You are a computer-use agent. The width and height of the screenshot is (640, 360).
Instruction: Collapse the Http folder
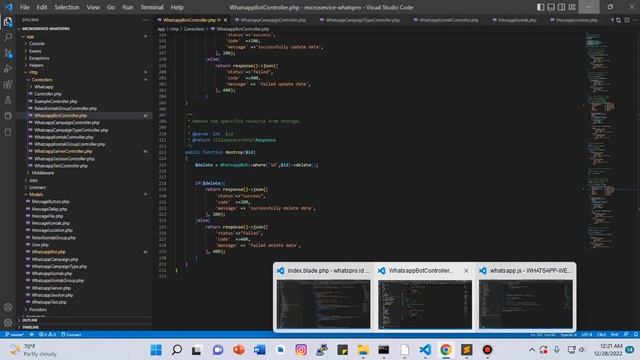[33, 72]
